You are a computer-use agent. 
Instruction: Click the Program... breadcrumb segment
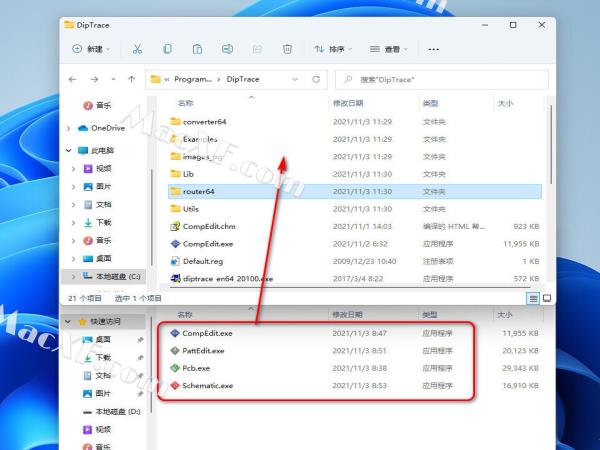[192, 79]
